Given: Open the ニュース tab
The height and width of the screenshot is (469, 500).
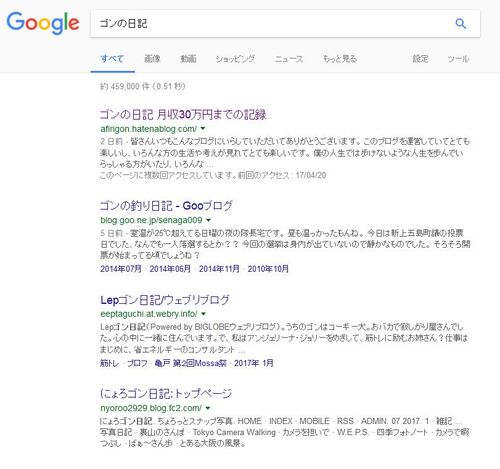Looking at the screenshot, I should coord(289,59).
